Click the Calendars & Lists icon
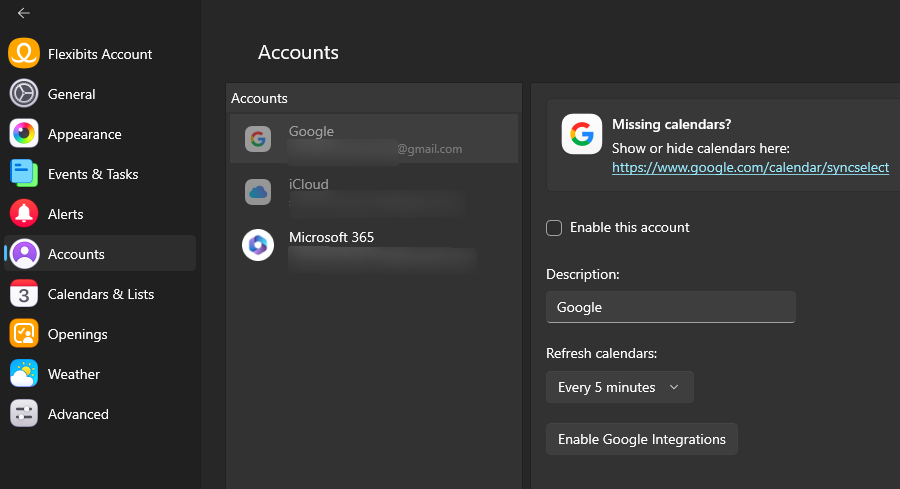900x489 pixels. 24,294
